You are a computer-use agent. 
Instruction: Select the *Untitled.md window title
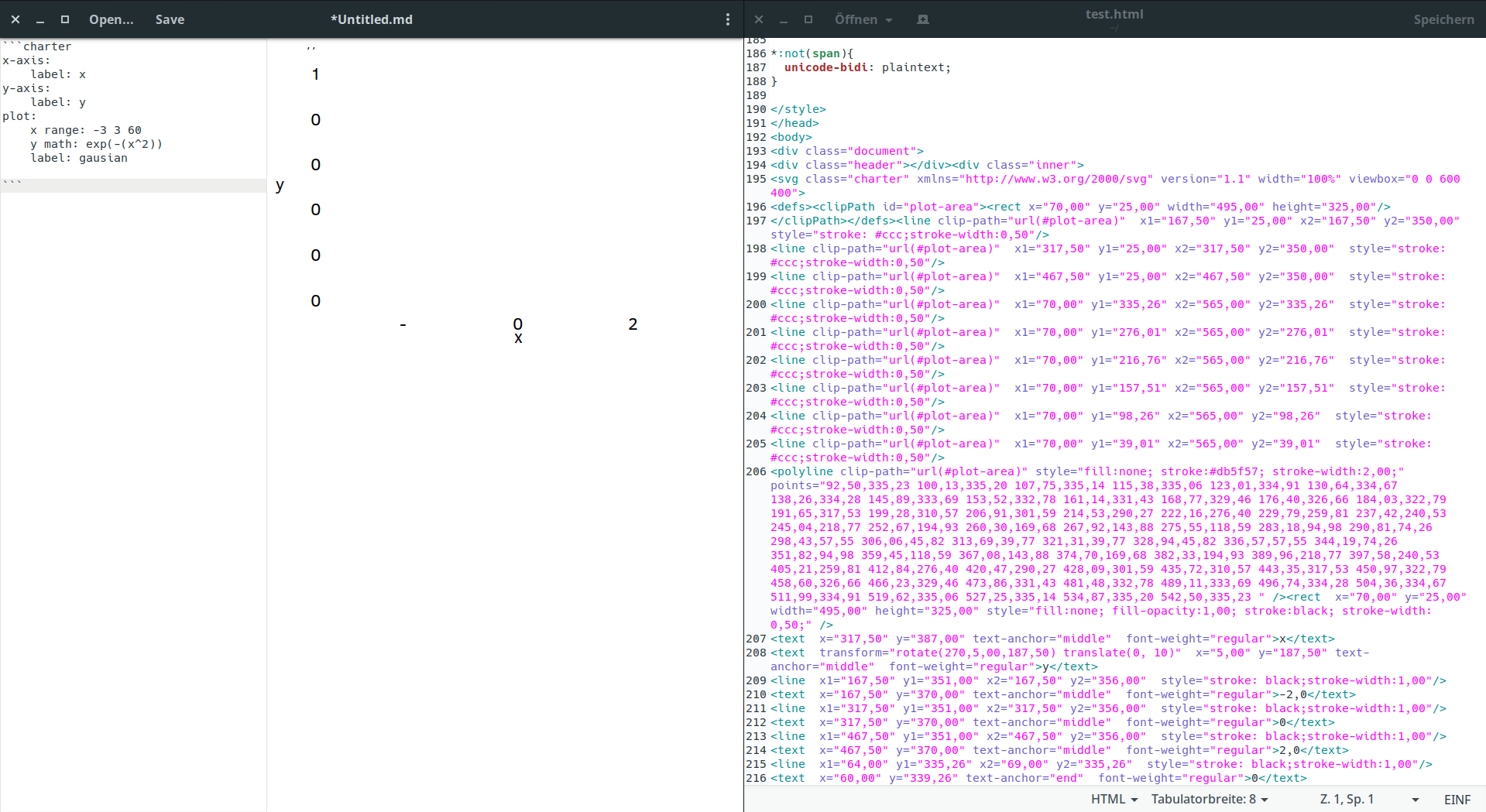pyautogui.click(x=372, y=19)
